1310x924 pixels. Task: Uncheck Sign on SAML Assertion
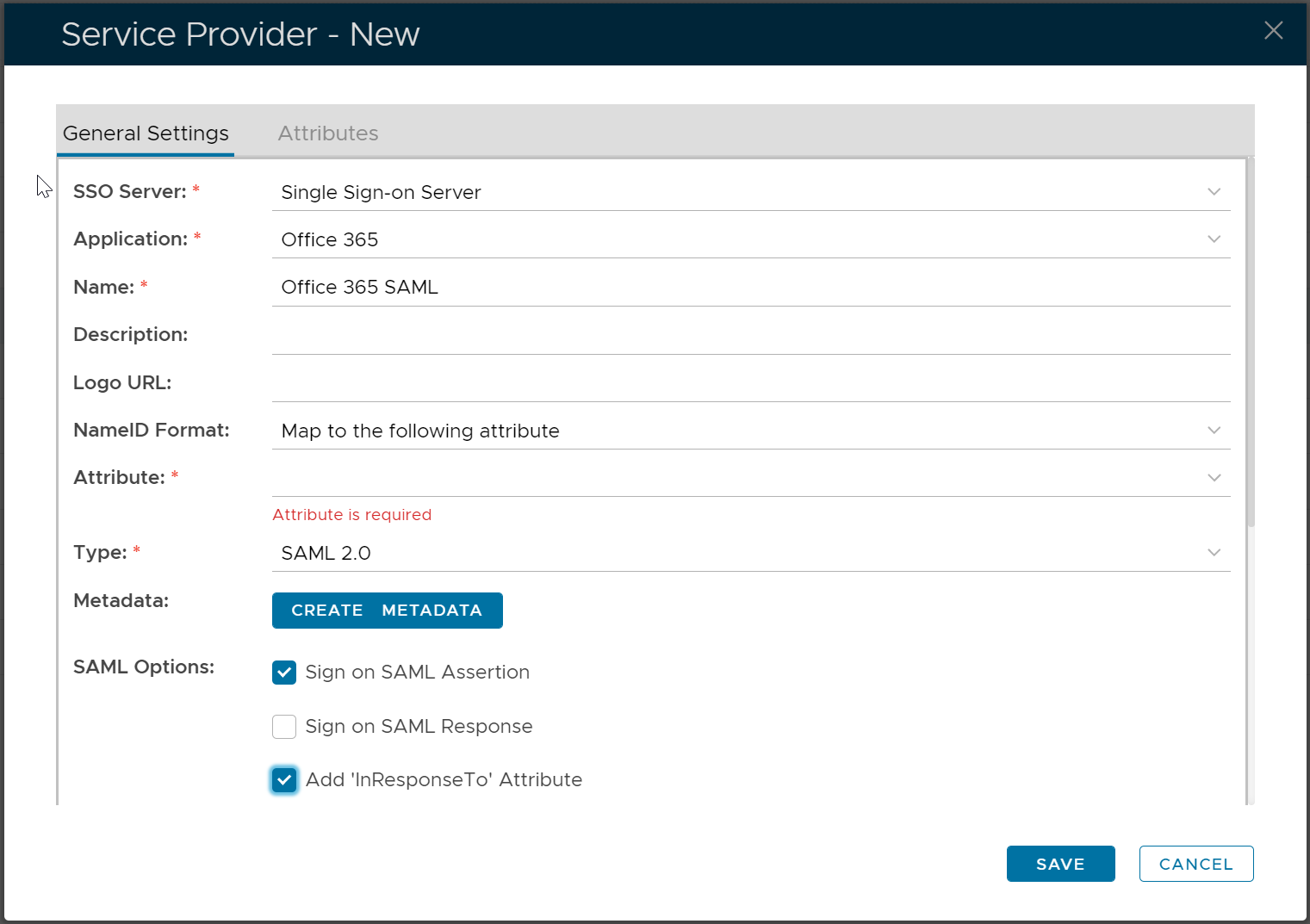(284, 673)
